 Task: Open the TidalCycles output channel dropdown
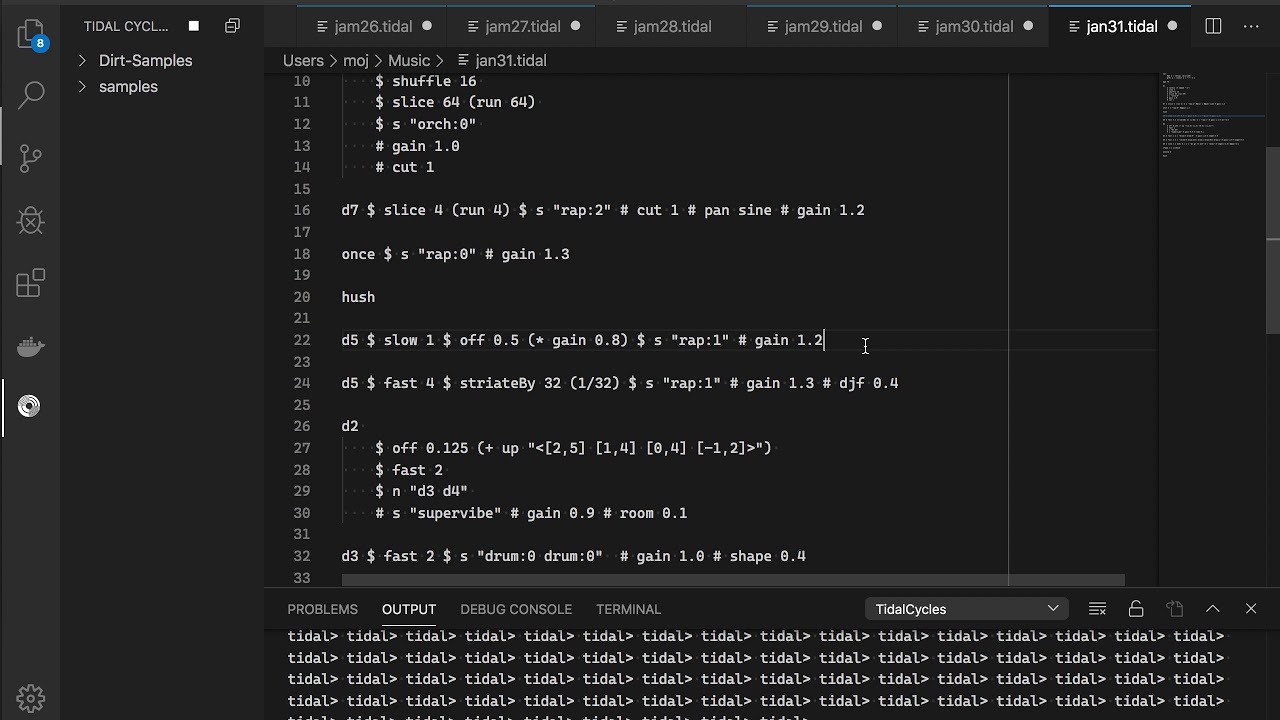[965, 609]
